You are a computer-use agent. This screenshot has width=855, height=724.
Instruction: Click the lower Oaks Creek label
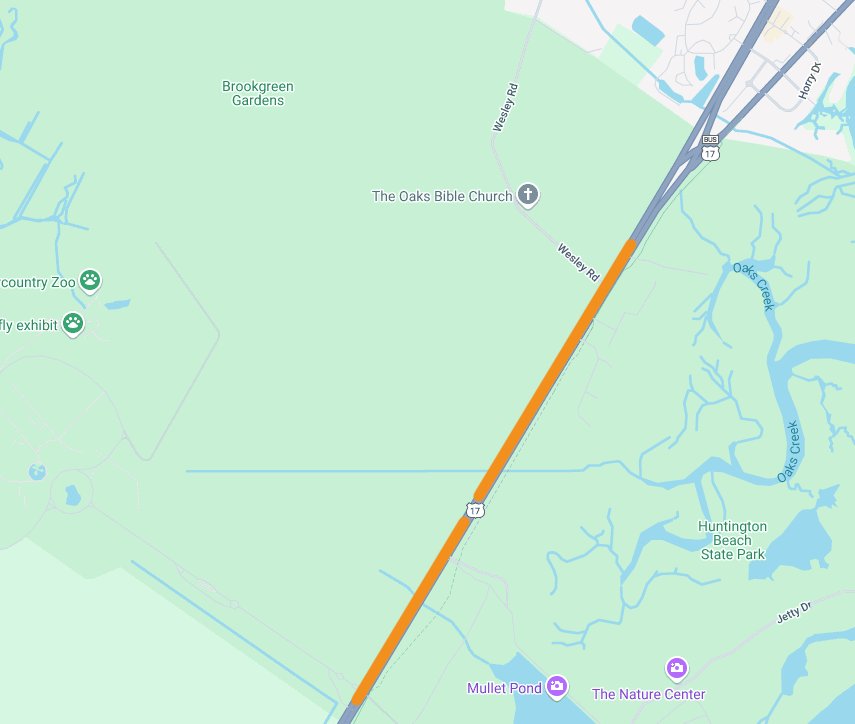tap(788, 451)
